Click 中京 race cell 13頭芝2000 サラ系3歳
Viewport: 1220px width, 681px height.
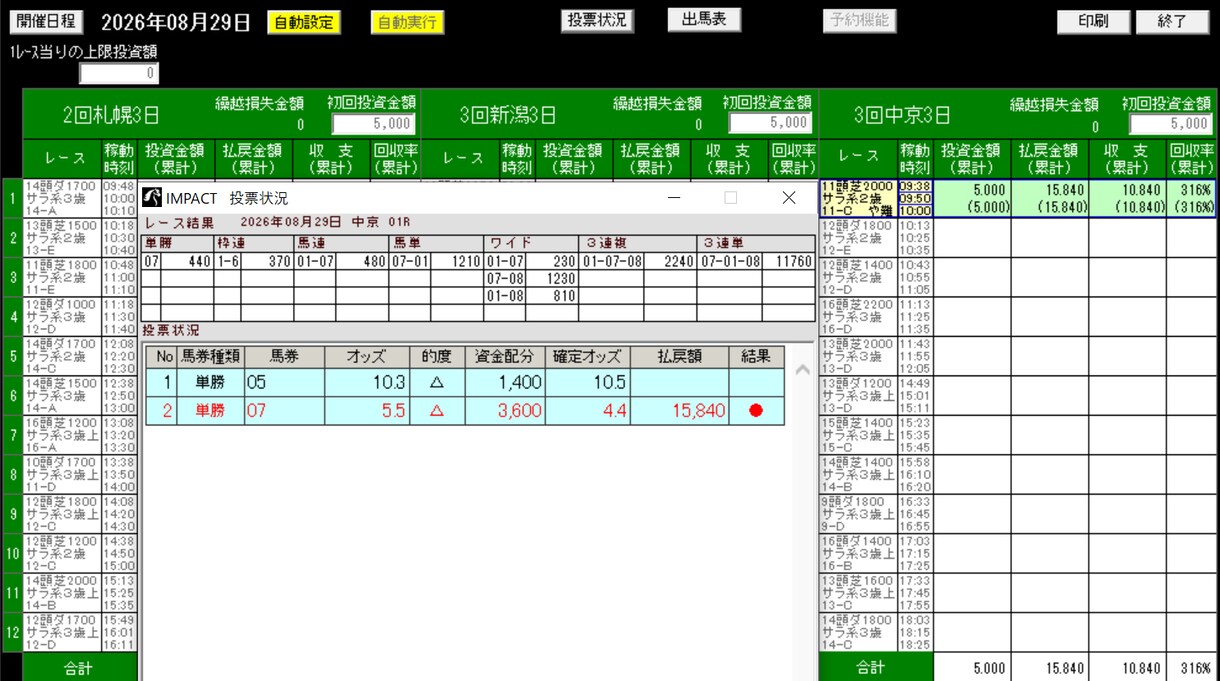[x=858, y=356]
